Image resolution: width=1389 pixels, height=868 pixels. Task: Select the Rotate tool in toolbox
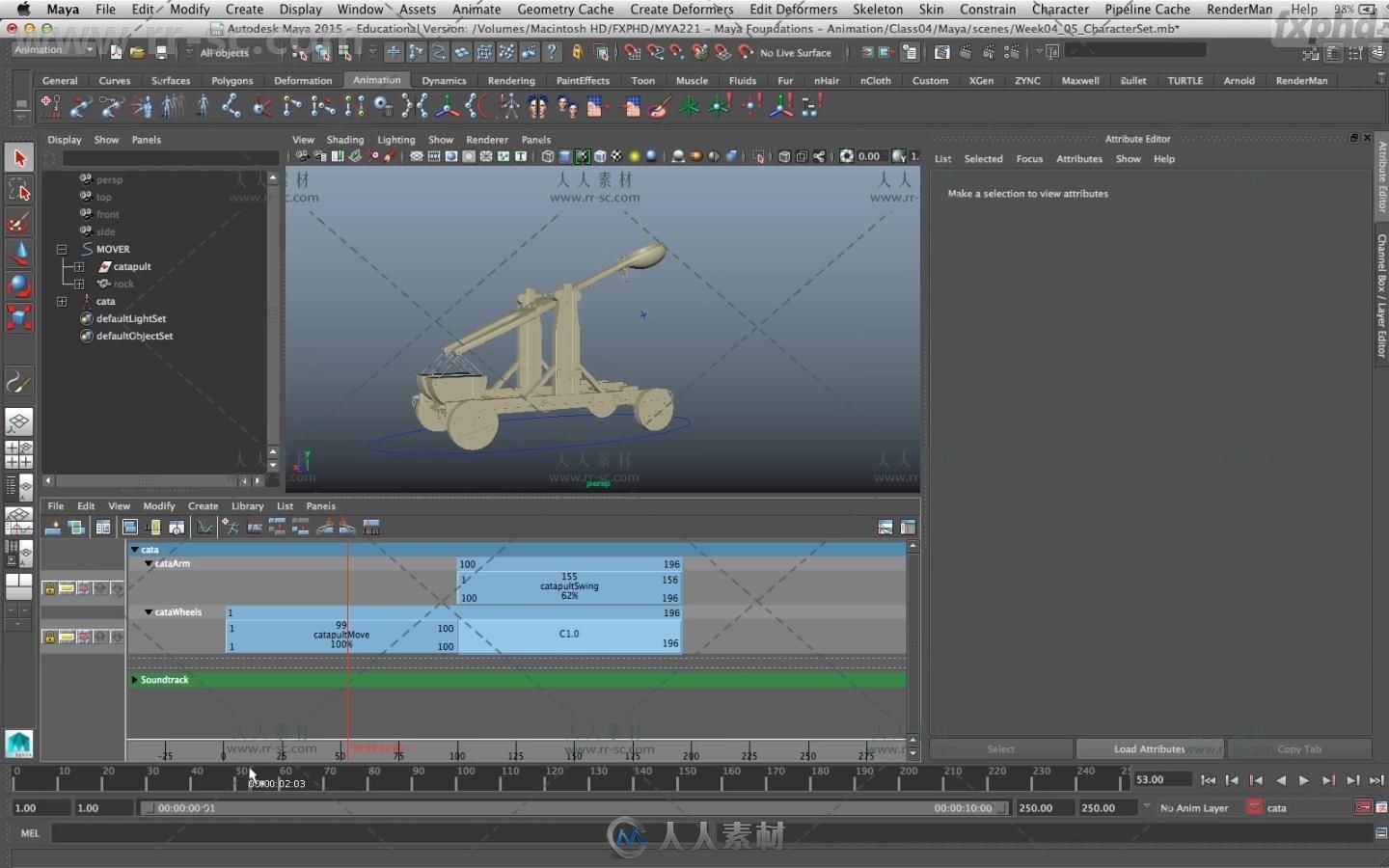19,285
